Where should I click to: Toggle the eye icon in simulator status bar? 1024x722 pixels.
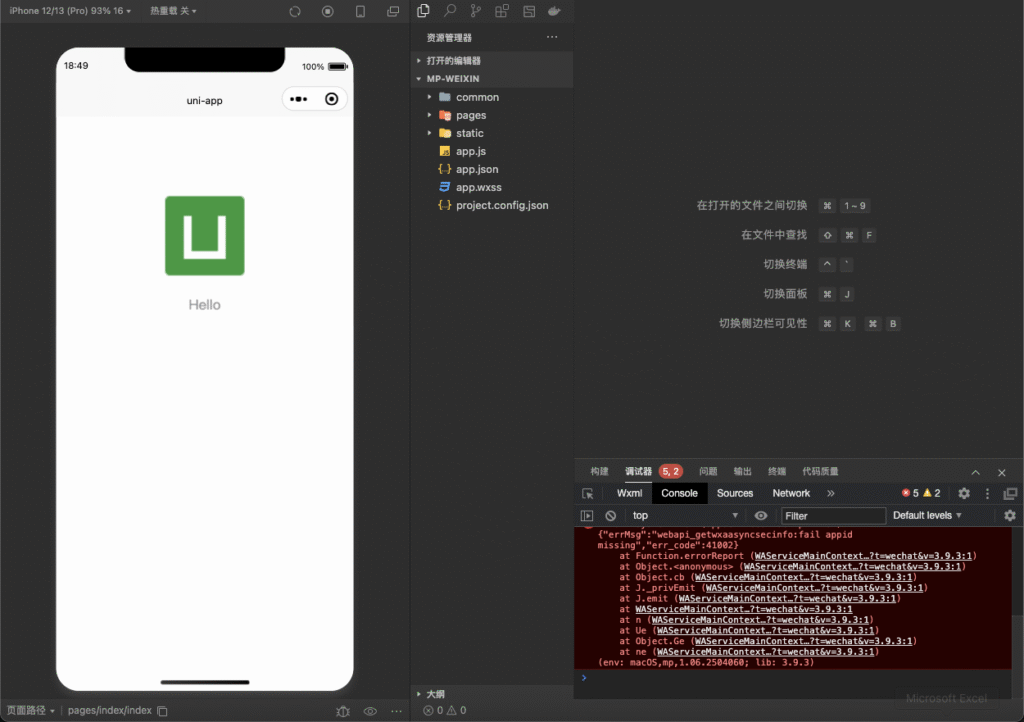click(370, 711)
